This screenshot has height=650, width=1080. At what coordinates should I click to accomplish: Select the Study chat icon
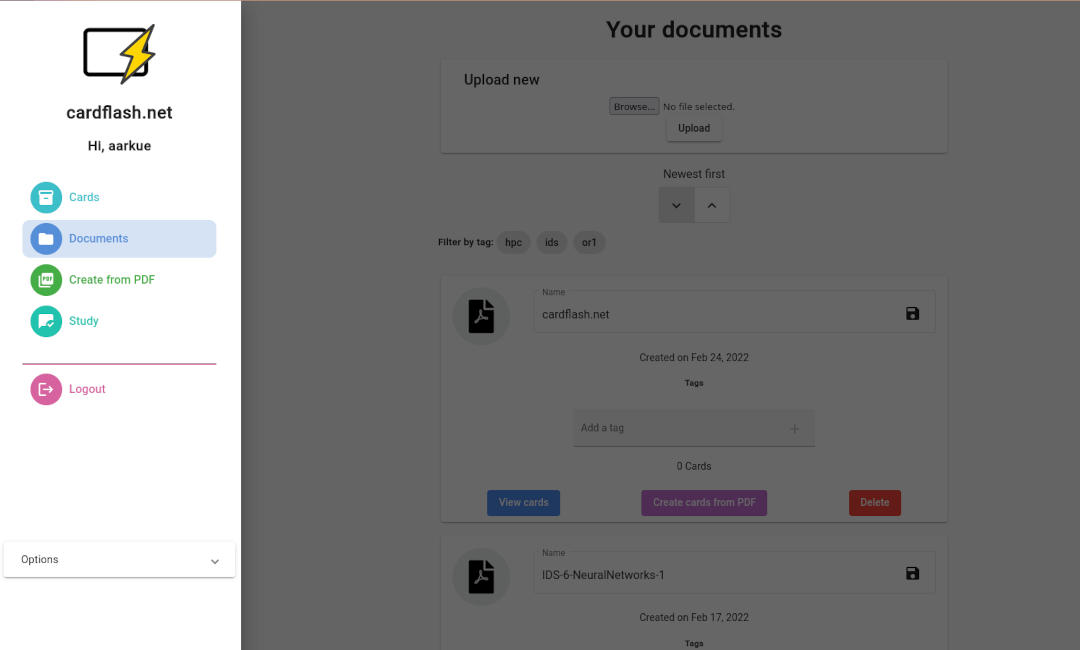[x=45, y=321]
